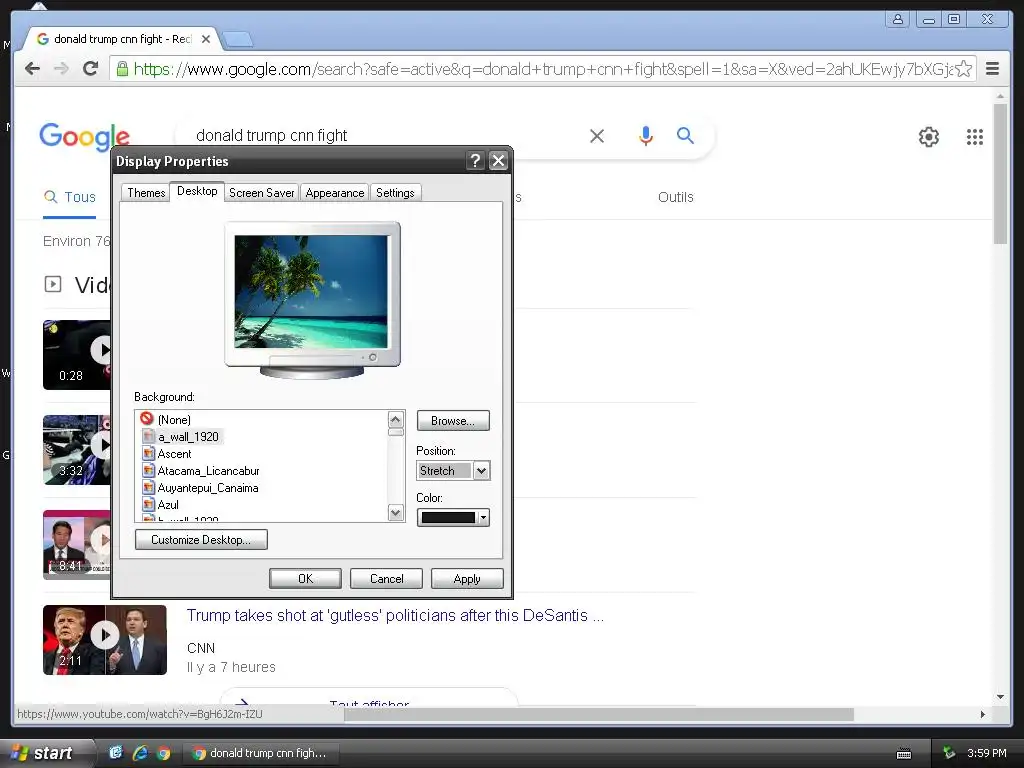The image size is (1024, 768).
Task: Open a new Chrome tab
Action: (x=238, y=40)
